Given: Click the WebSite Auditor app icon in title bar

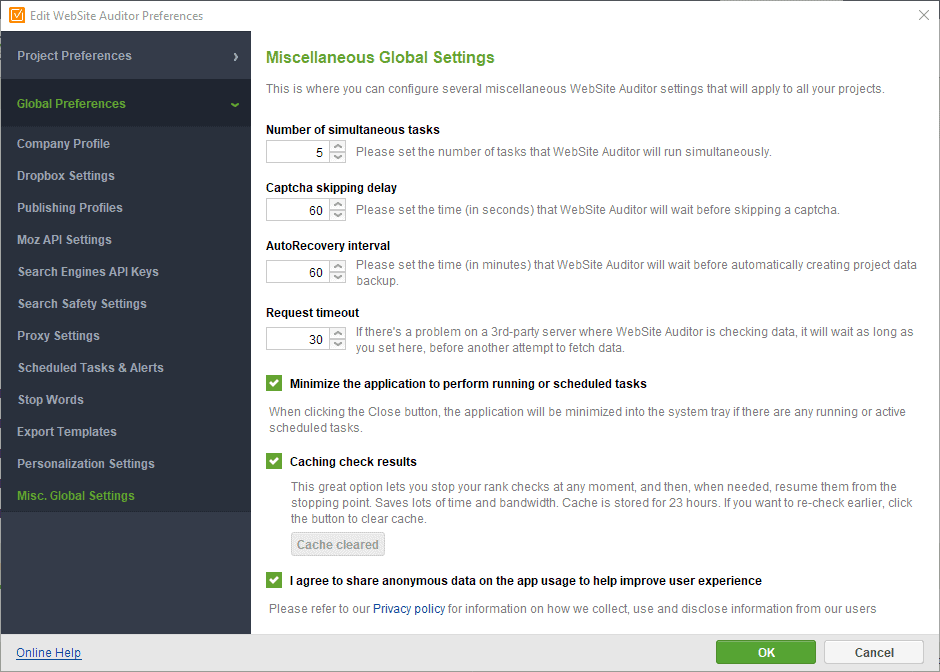Looking at the screenshot, I should coord(17,15).
